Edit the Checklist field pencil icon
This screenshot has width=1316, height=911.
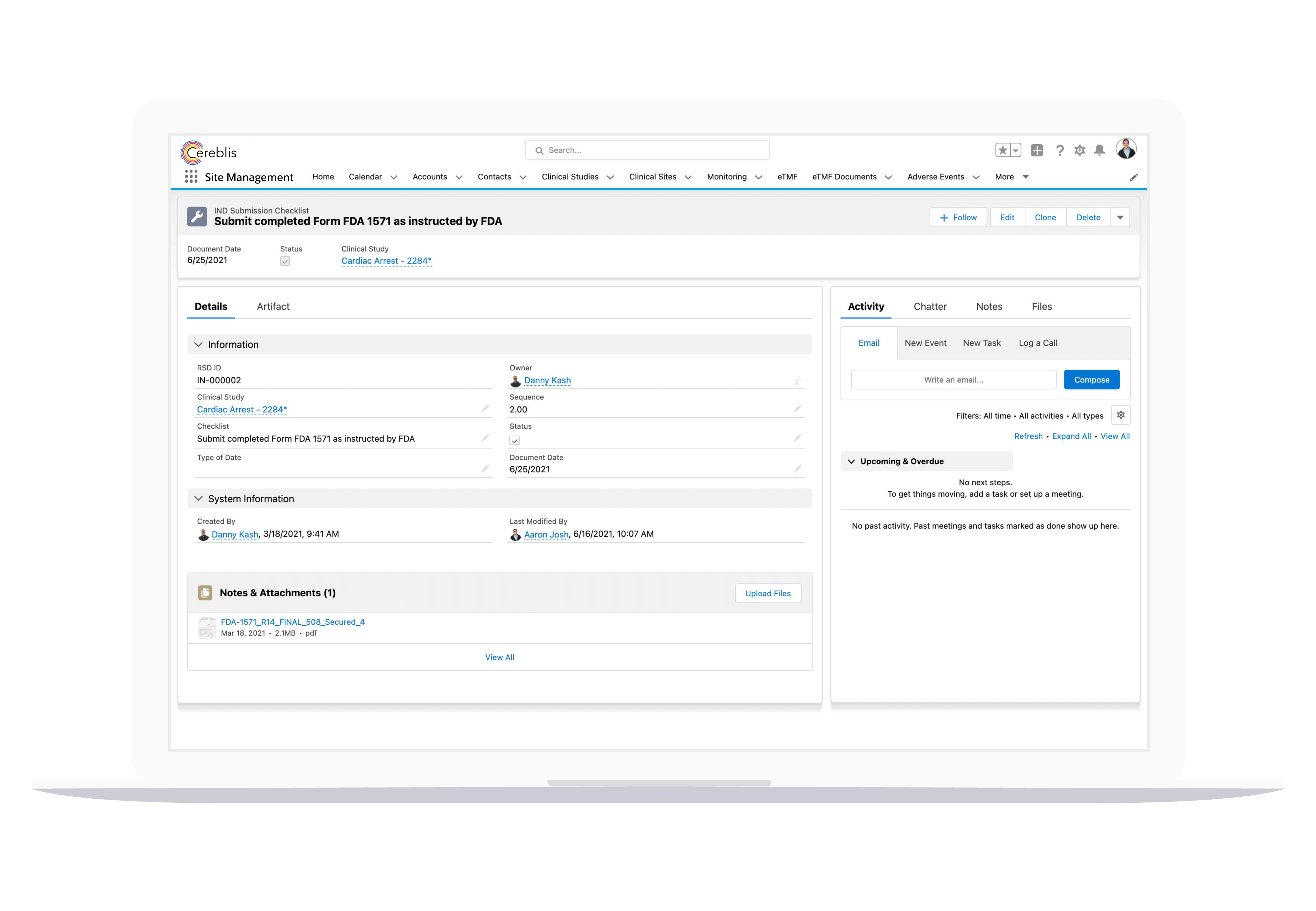point(485,438)
